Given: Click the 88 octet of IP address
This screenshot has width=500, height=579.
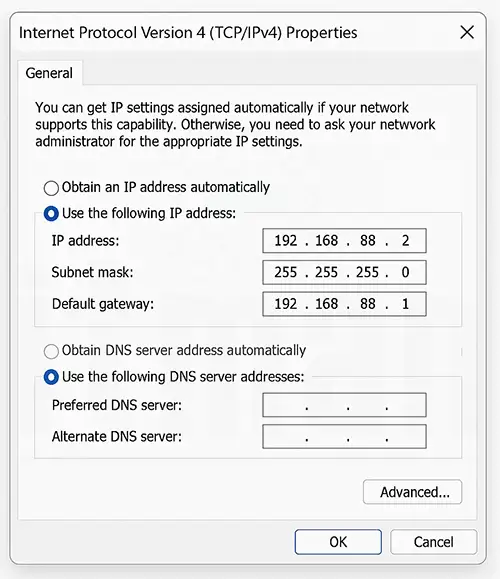Looking at the screenshot, I should pos(368,241).
